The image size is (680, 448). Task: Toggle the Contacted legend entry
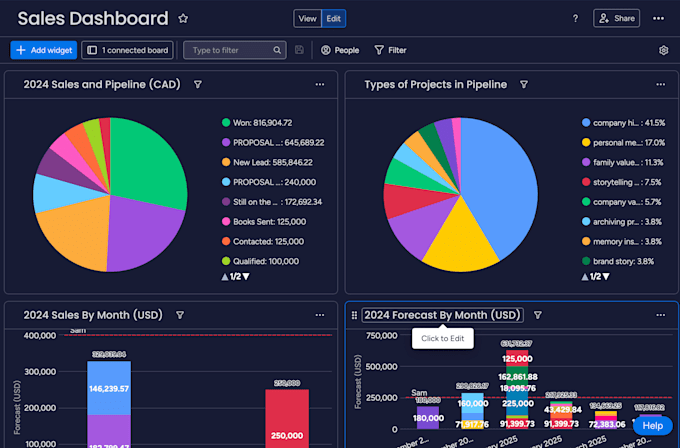coord(263,242)
